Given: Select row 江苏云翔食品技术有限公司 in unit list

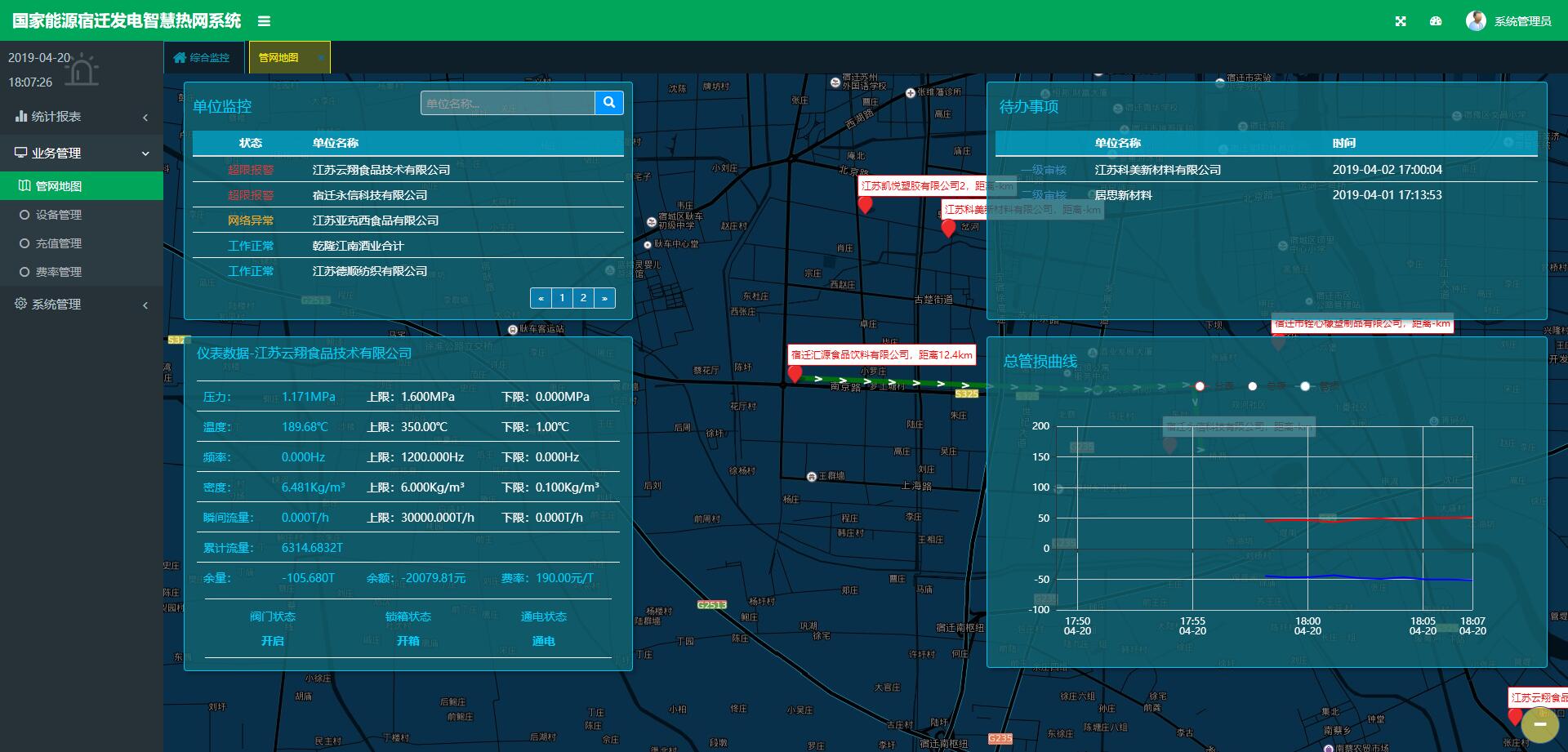Looking at the screenshot, I should point(408,170).
